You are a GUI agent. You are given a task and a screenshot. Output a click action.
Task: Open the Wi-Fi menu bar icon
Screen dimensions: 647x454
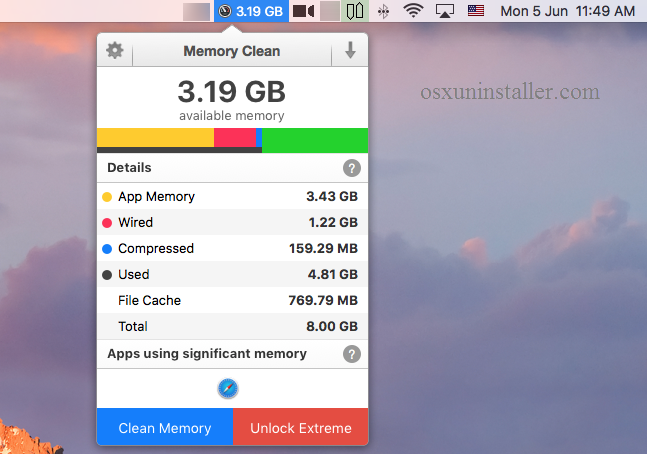pyautogui.click(x=413, y=12)
